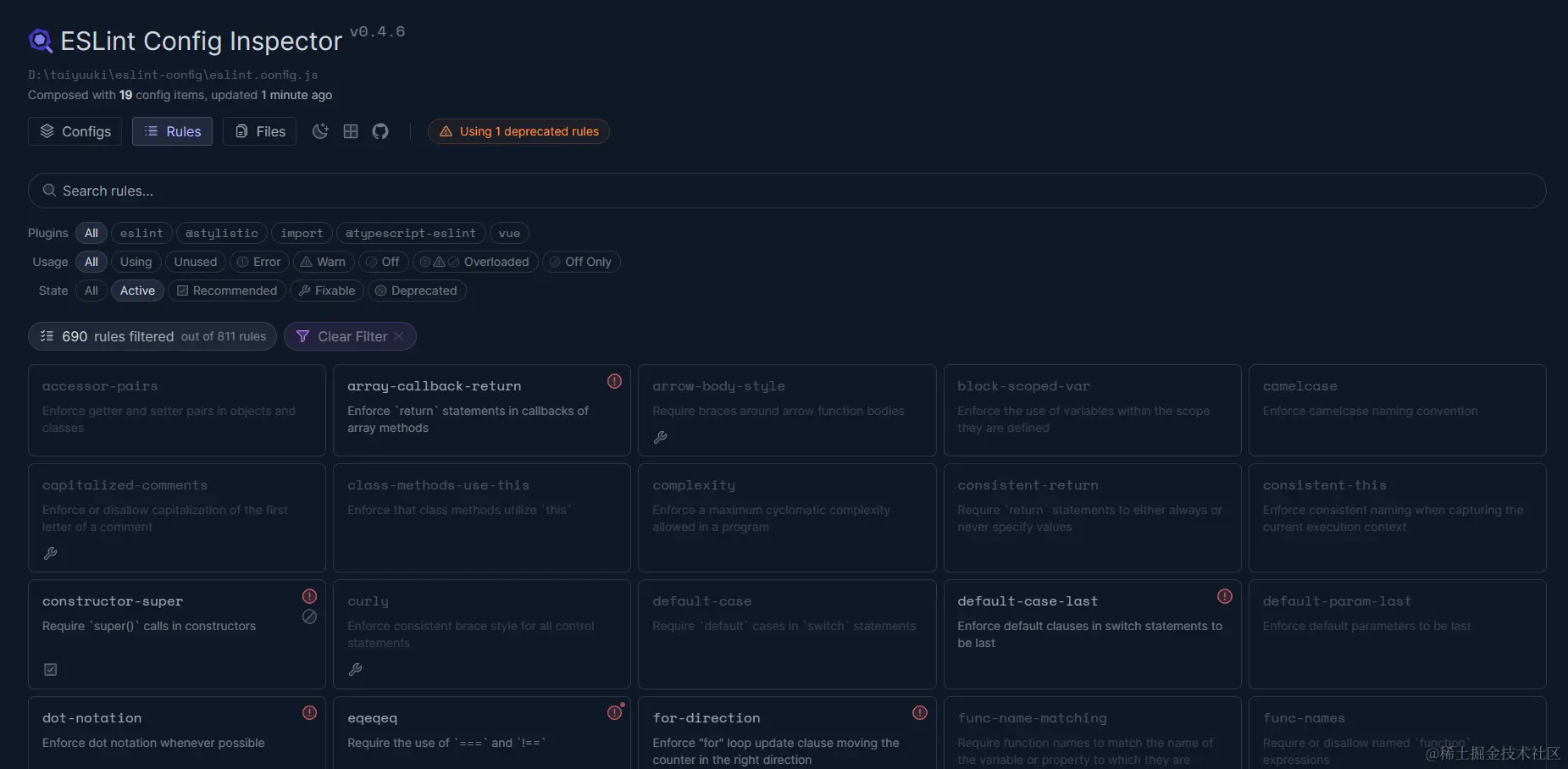1568x769 pixels.
Task: Filter state by Recommended
Action: pyautogui.click(x=227, y=290)
